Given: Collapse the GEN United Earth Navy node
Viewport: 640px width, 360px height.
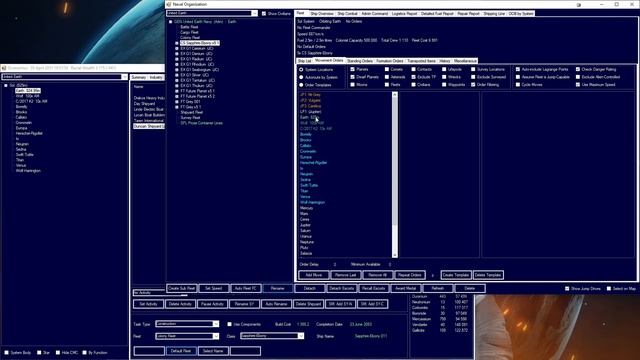Looking at the screenshot, I should (171, 22).
